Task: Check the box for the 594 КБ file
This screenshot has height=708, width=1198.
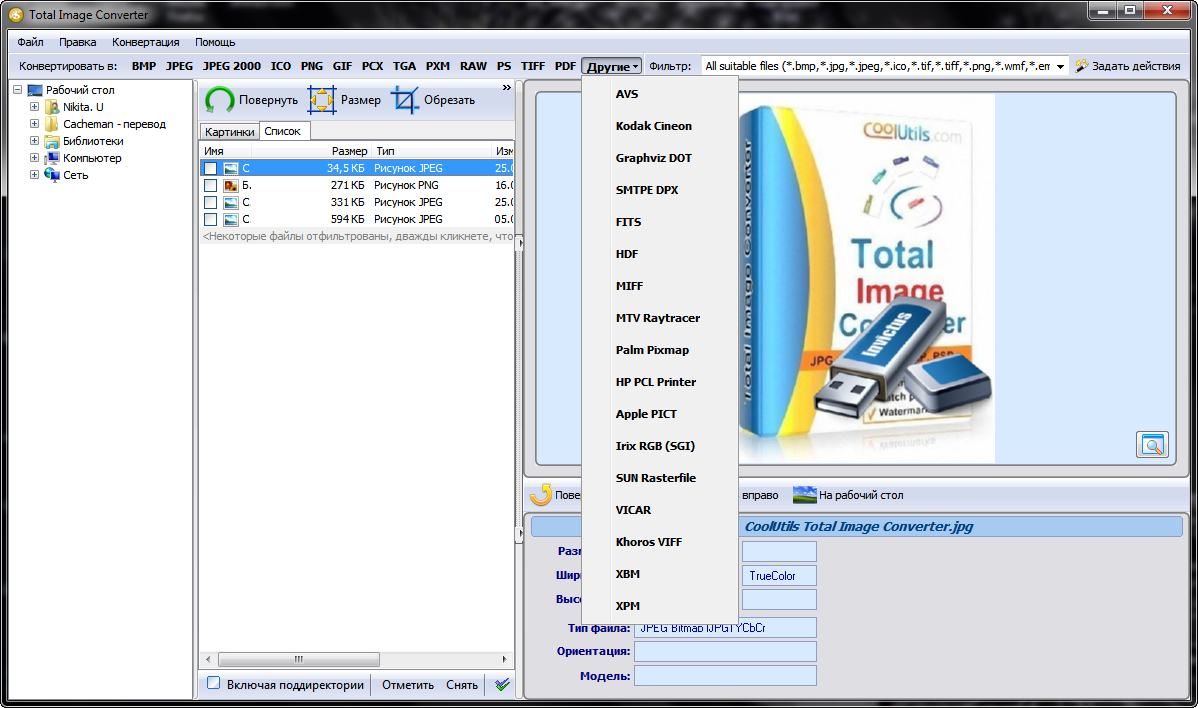Action: click(211, 219)
